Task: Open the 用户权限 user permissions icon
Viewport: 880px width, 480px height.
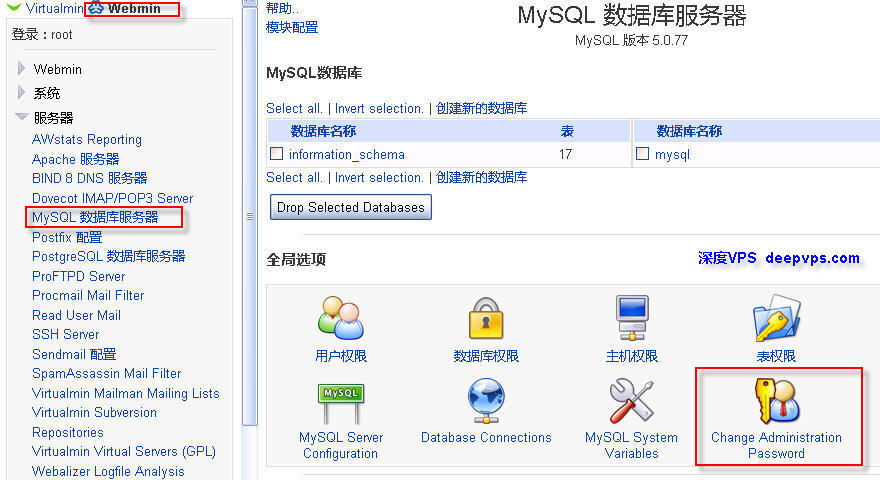Action: [341, 318]
